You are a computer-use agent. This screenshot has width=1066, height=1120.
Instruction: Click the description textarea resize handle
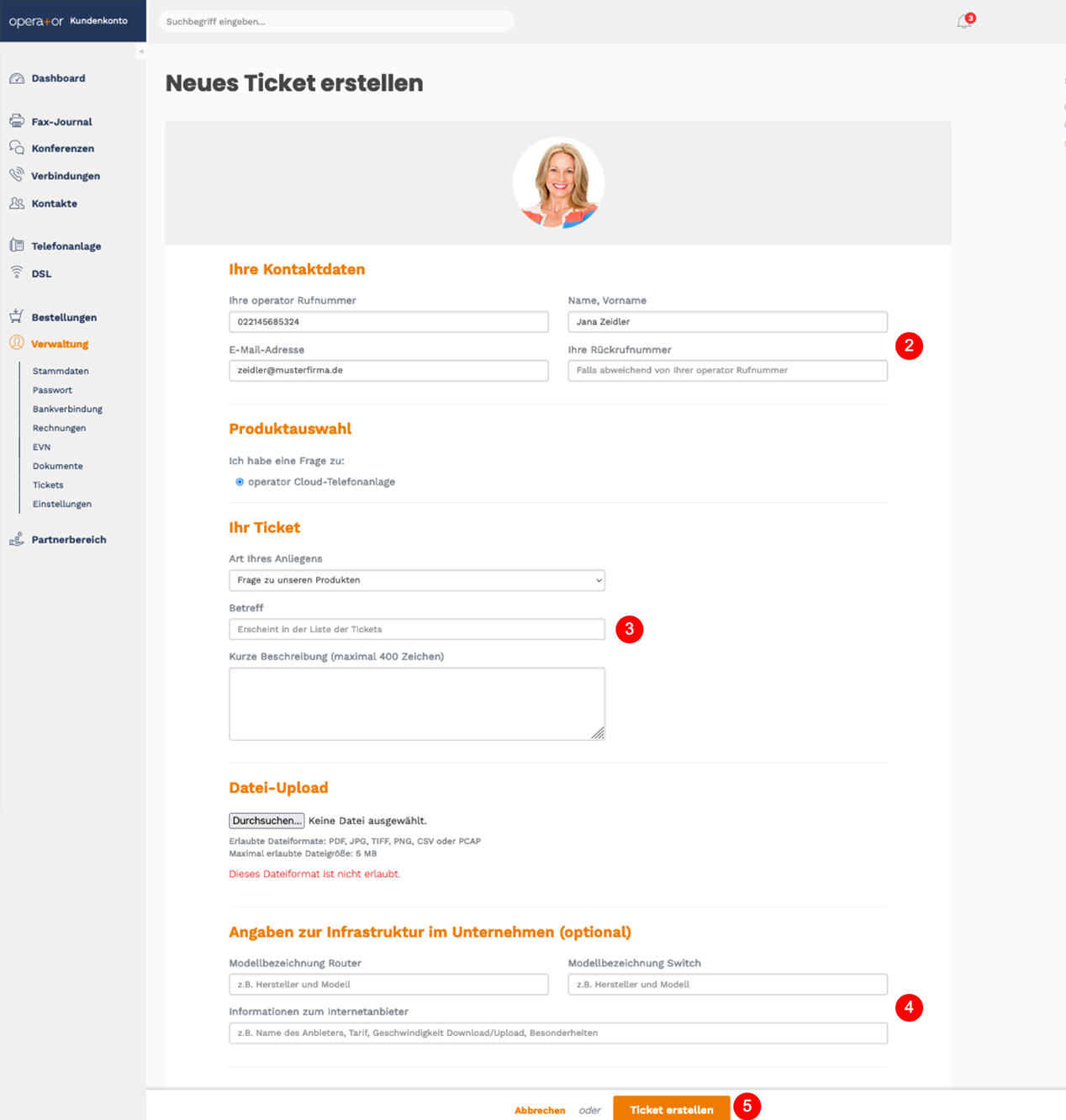[598, 733]
